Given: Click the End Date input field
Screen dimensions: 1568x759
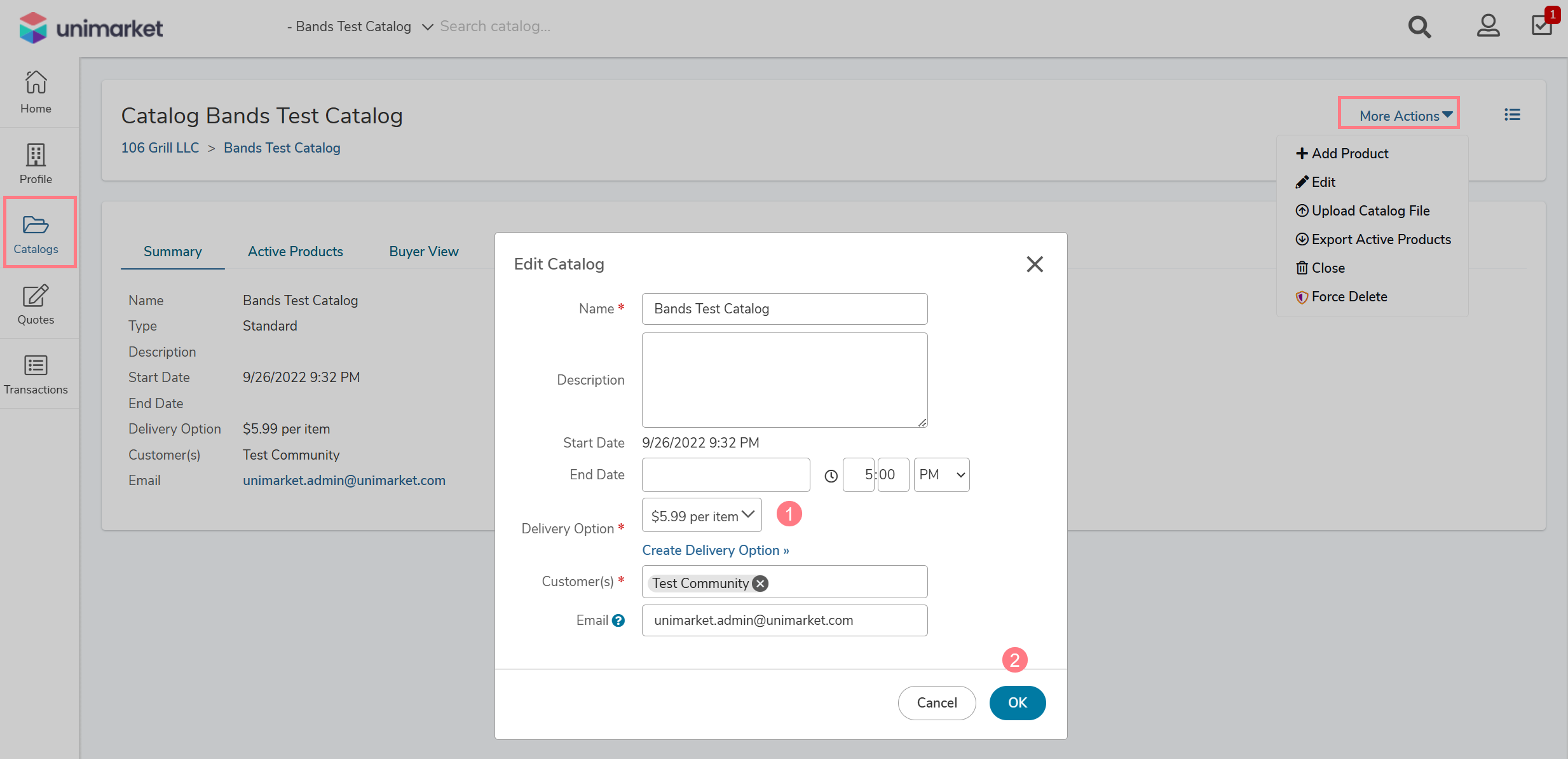Looking at the screenshot, I should tap(725, 475).
